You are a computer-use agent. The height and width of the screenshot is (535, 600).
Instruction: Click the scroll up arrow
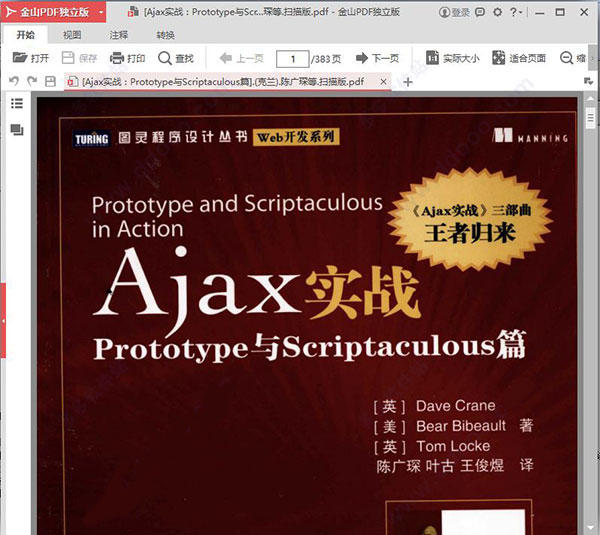(x=591, y=99)
